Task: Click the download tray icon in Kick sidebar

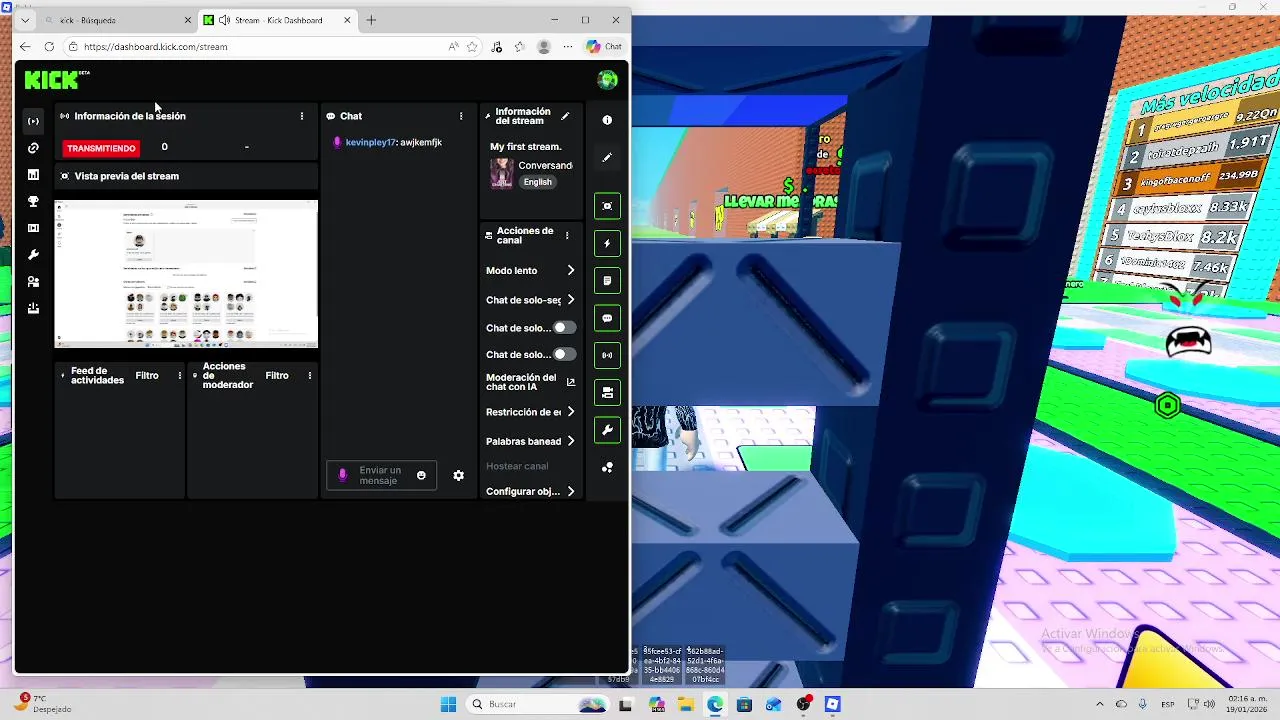Action: [33, 308]
